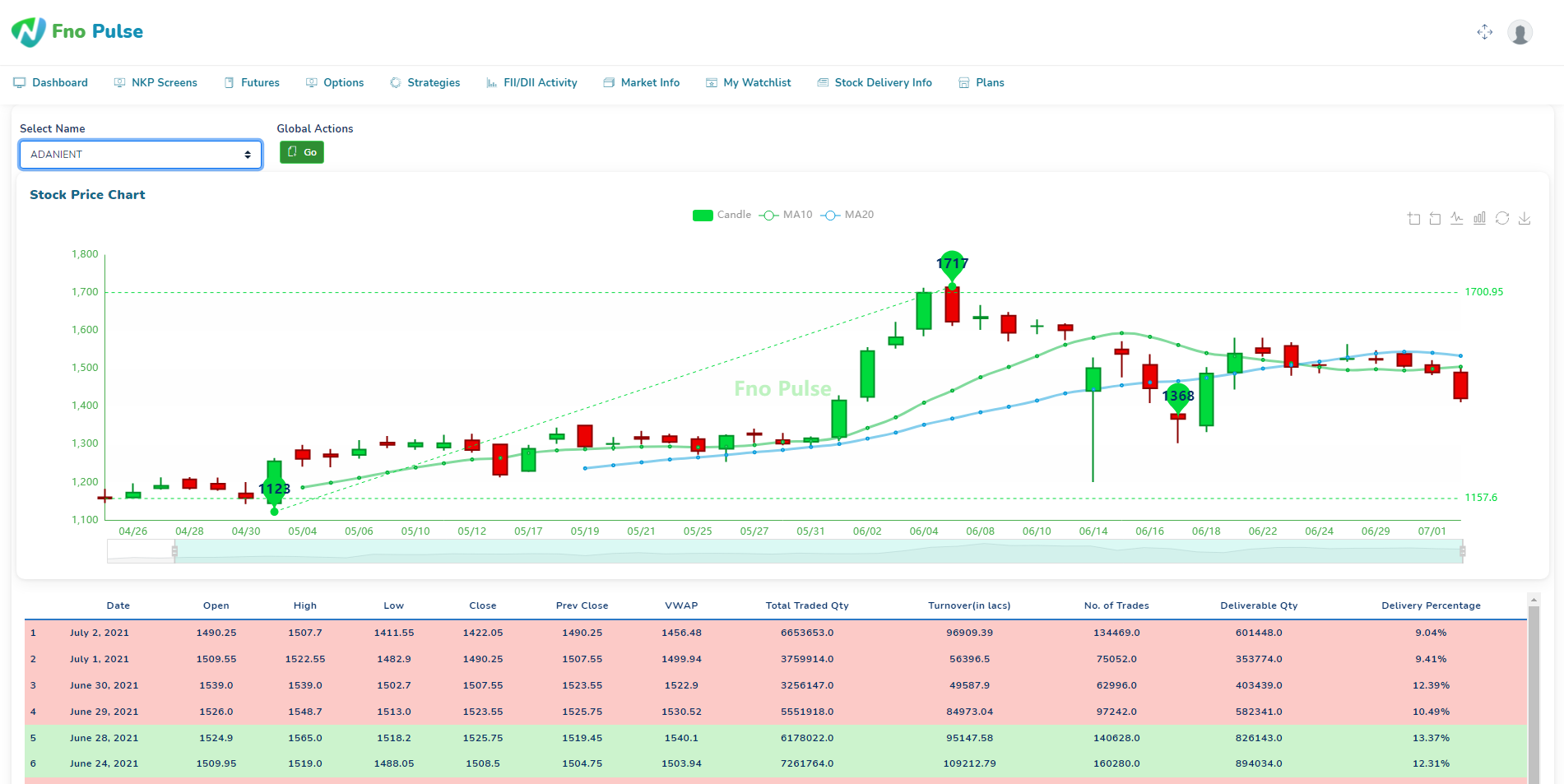Open the Strategies menu

425,82
